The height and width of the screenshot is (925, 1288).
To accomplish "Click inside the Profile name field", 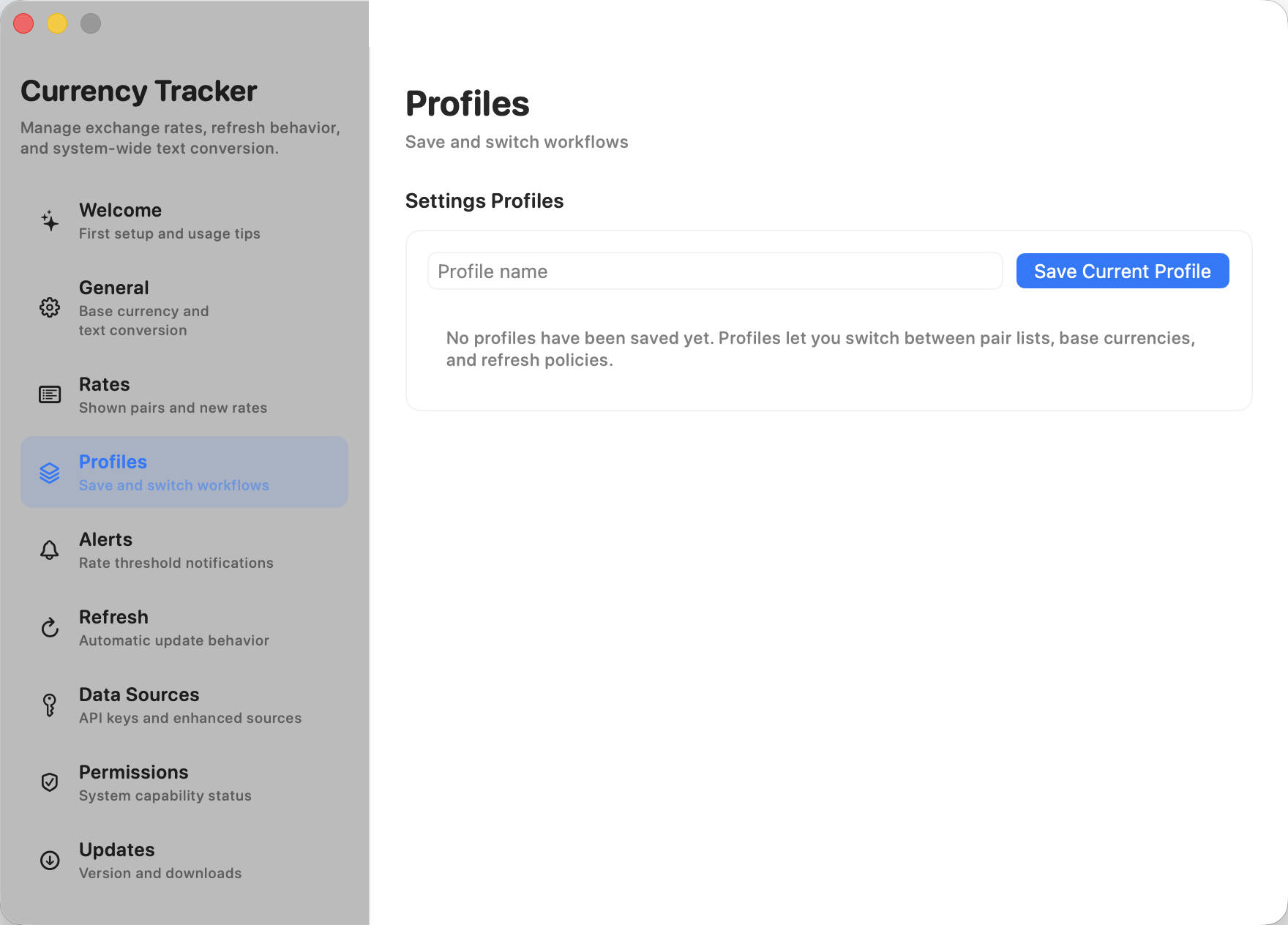I will 714,271.
